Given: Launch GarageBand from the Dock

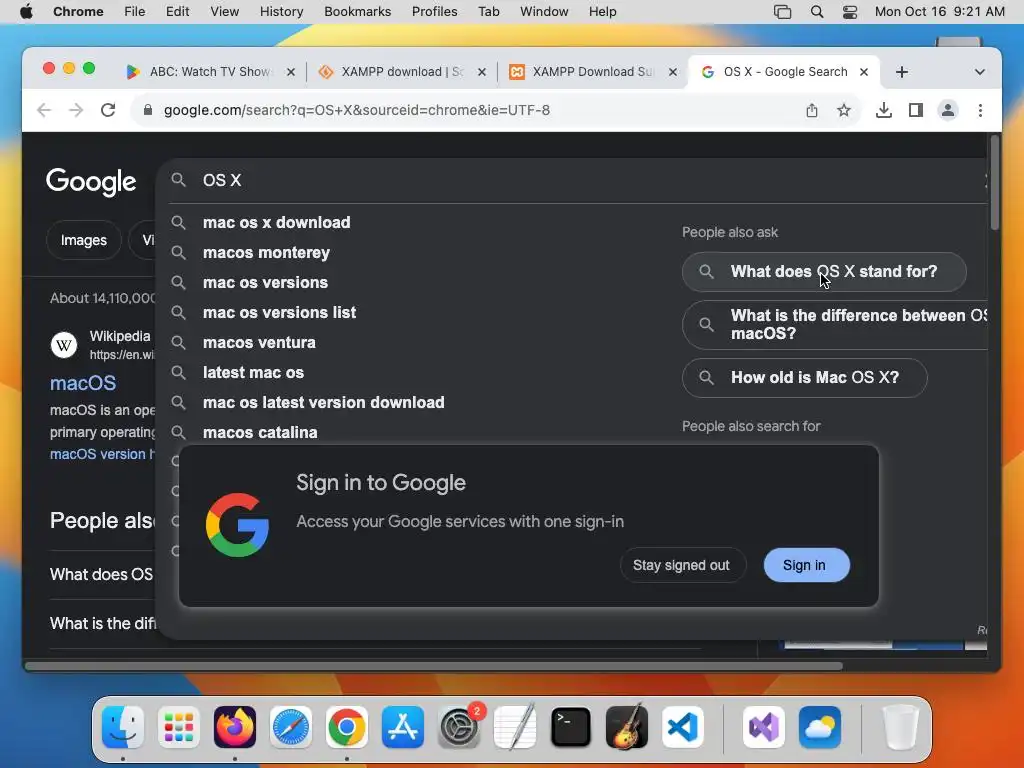Looking at the screenshot, I should coord(627,727).
